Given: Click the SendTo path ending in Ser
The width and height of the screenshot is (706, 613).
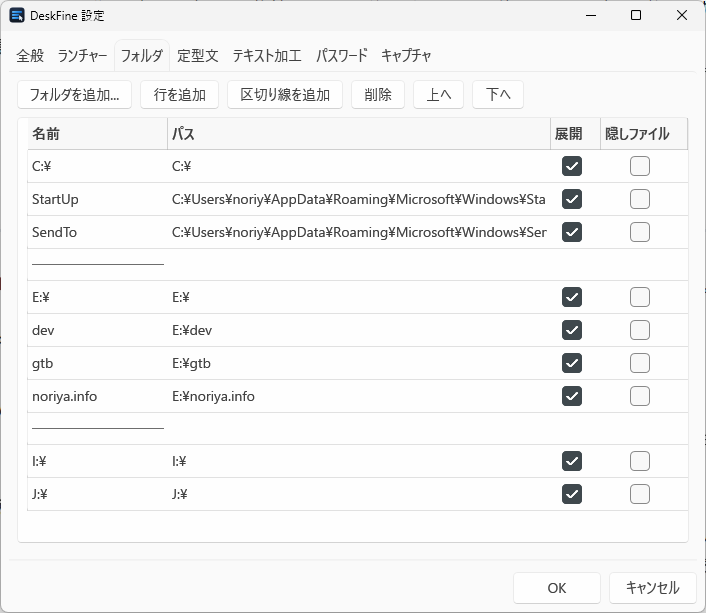Looking at the screenshot, I should coord(359,232).
